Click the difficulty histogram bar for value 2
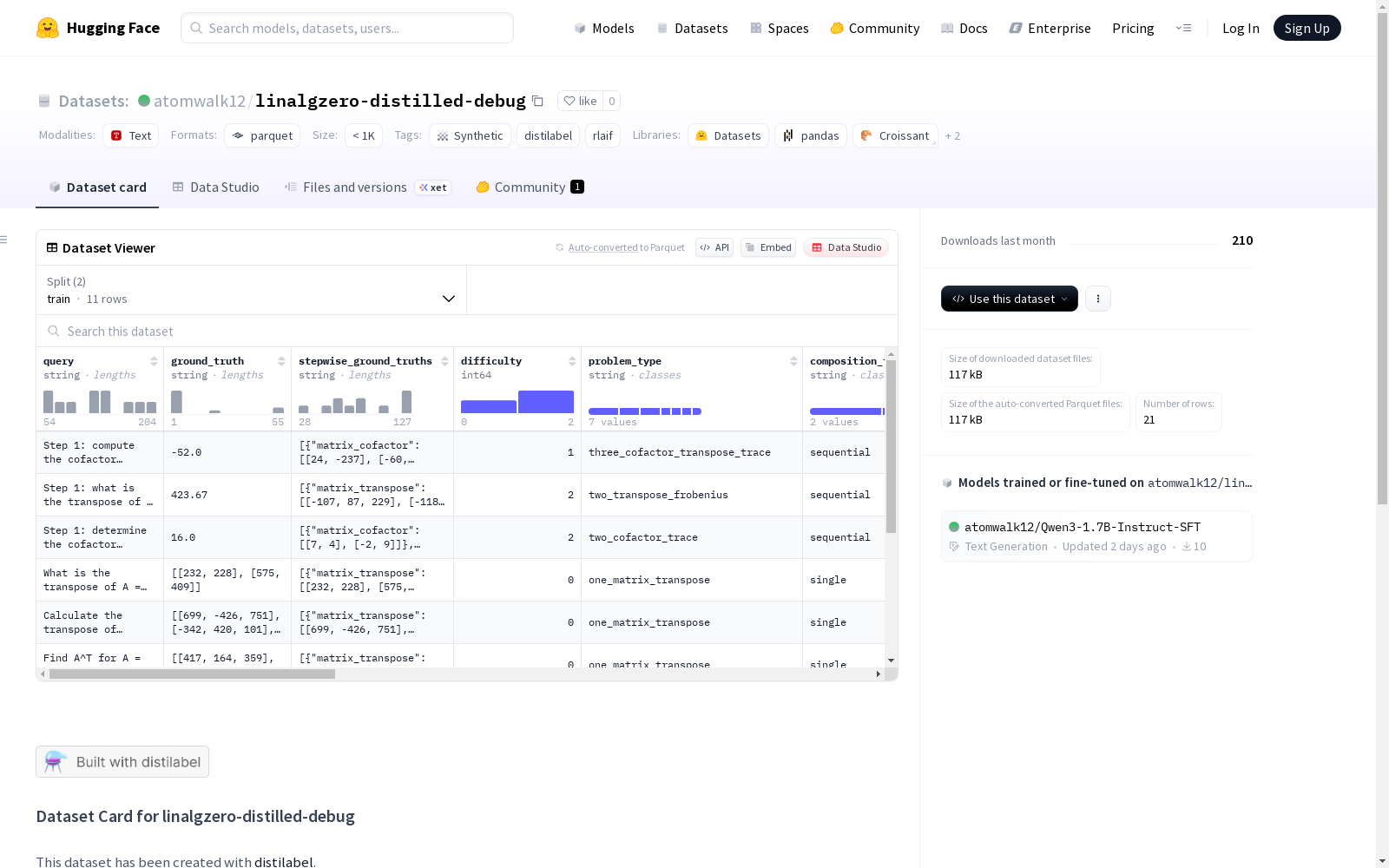This screenshot has width=1389, height=868. 546,402
